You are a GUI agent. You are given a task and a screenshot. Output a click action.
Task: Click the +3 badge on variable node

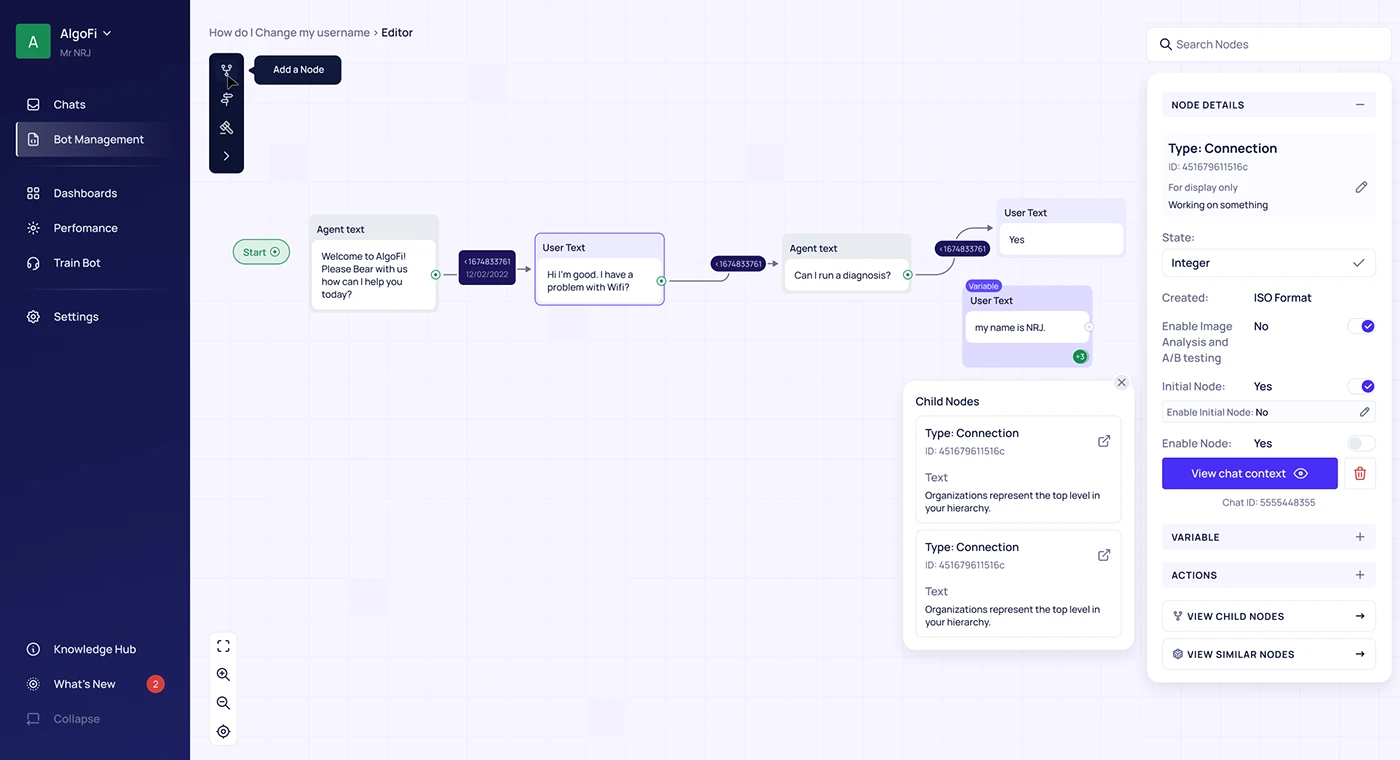pyautogui.click(x=1080, y=356)
